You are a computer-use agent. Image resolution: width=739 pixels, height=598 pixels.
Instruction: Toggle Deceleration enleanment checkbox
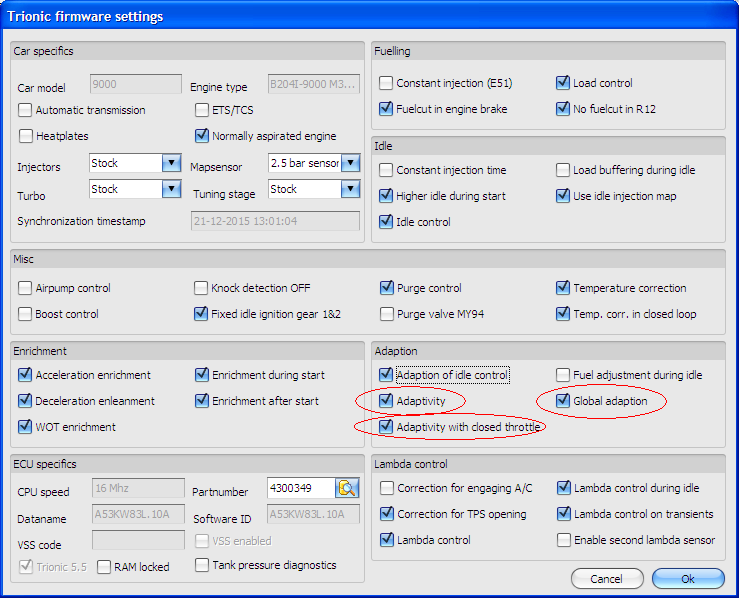pyautogui.click(x=25, y=401)
